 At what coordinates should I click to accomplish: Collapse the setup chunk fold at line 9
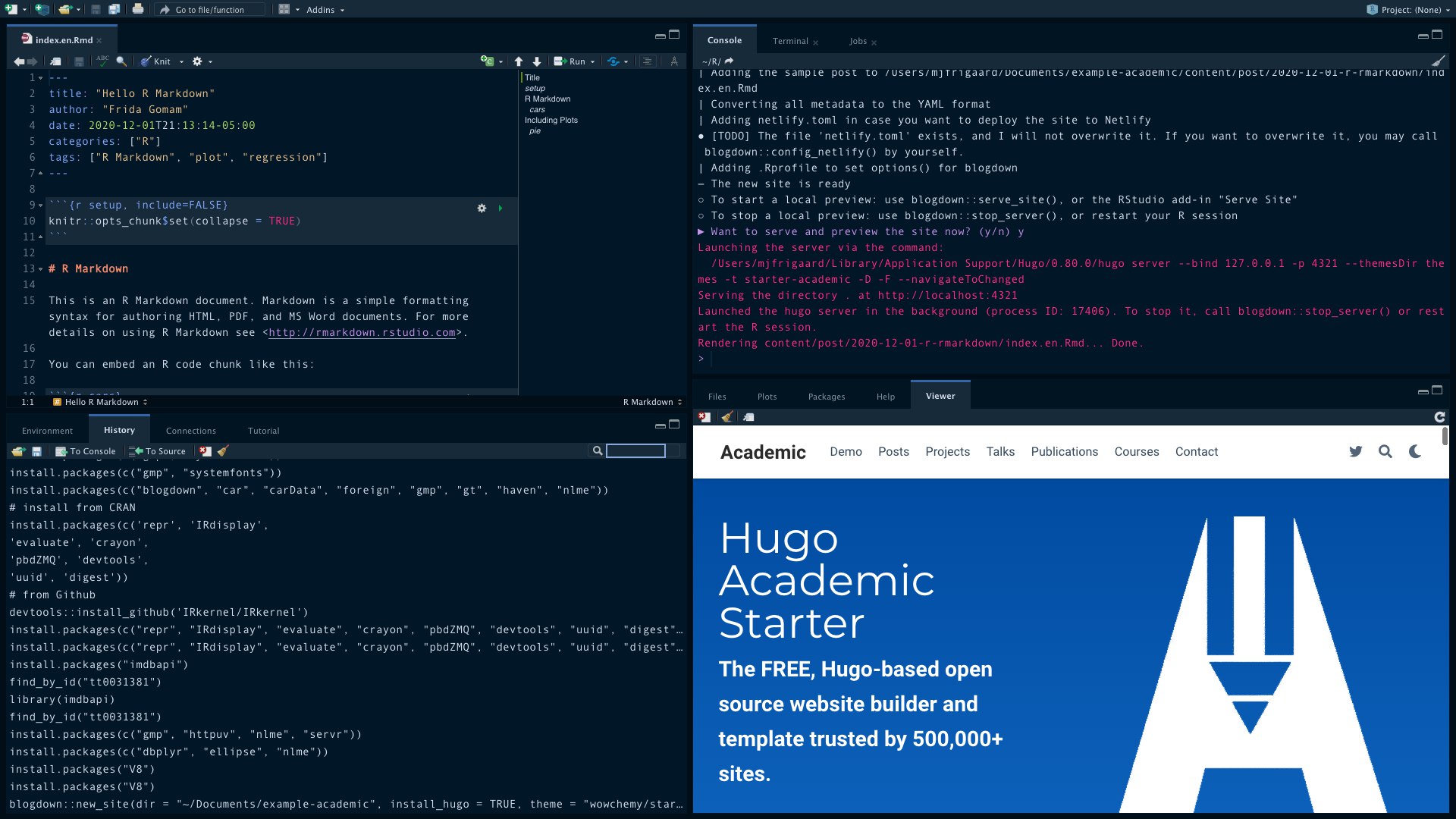pos(40,206)
